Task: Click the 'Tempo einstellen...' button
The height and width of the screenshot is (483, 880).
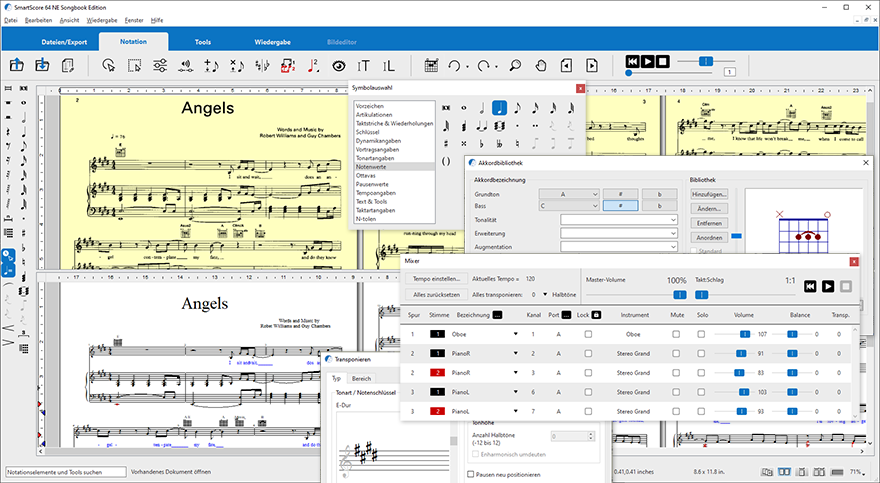Action: [436, 279]
